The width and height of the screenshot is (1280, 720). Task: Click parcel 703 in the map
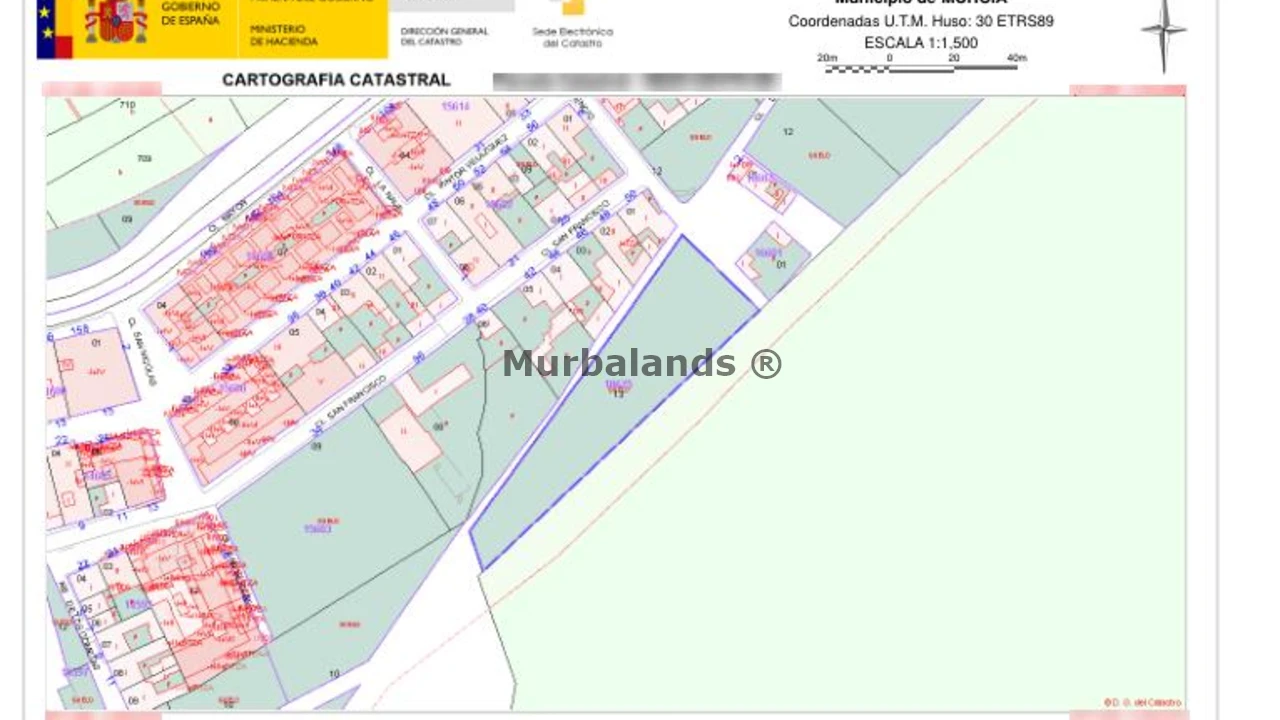pos(143,158)
